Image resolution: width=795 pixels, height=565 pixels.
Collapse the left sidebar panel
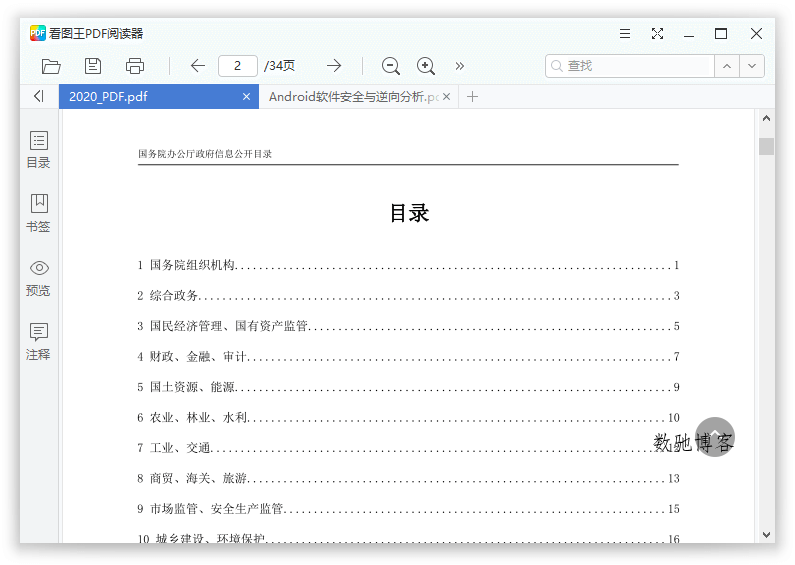(x=39, y=96)
